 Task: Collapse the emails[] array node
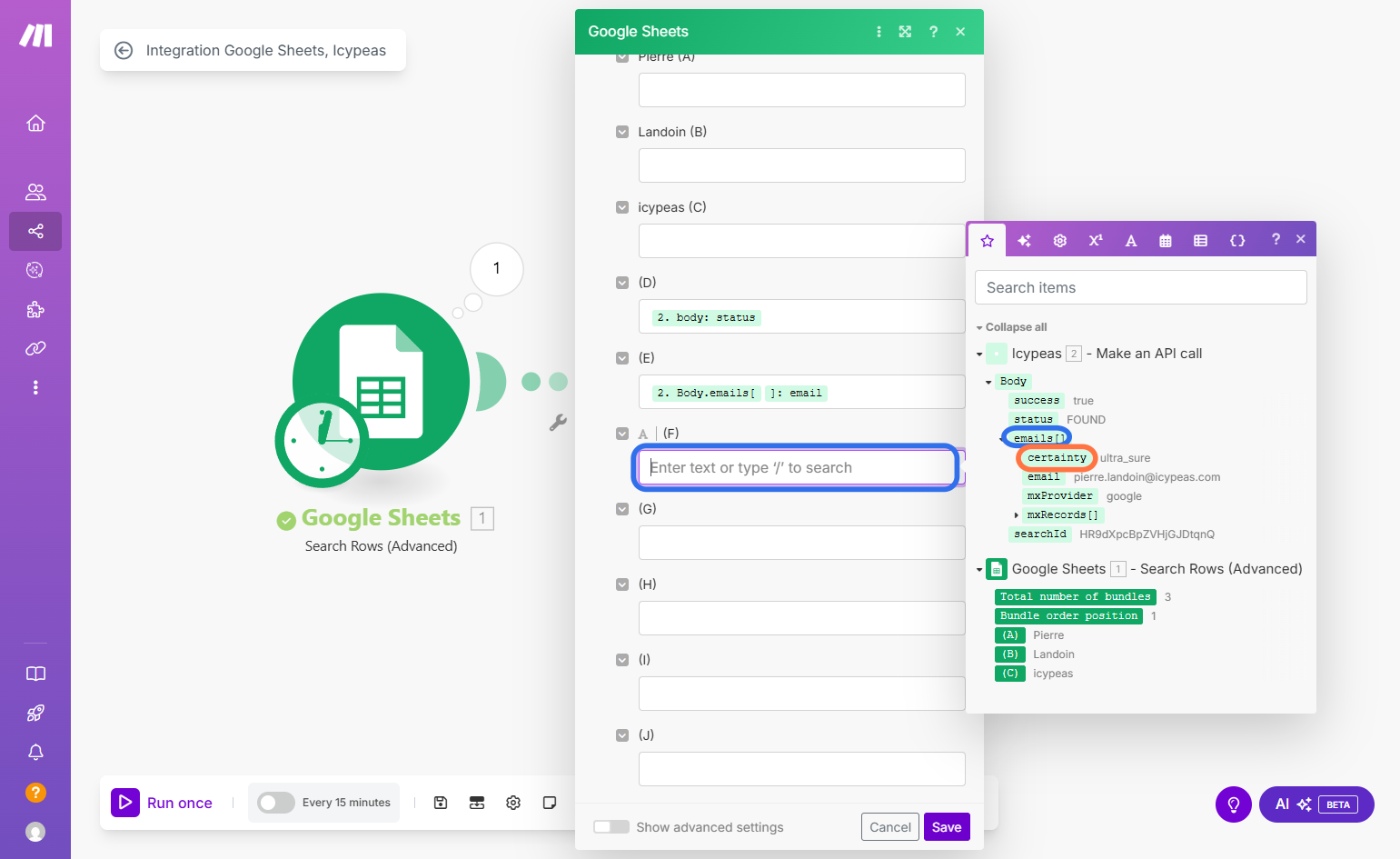pyautogui.click(x=1003, y=439)
